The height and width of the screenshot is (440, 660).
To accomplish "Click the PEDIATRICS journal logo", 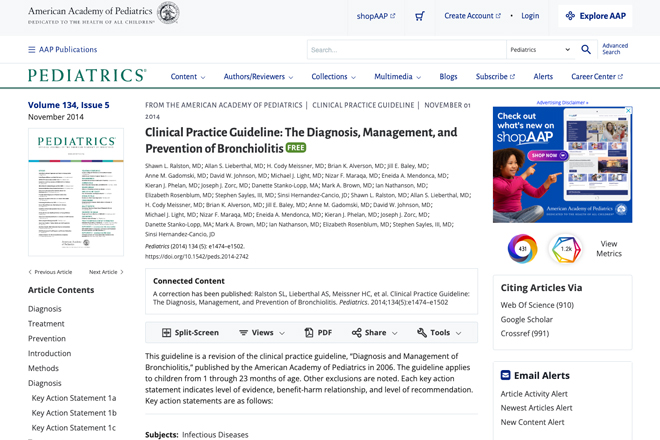I will coord(87,75).
